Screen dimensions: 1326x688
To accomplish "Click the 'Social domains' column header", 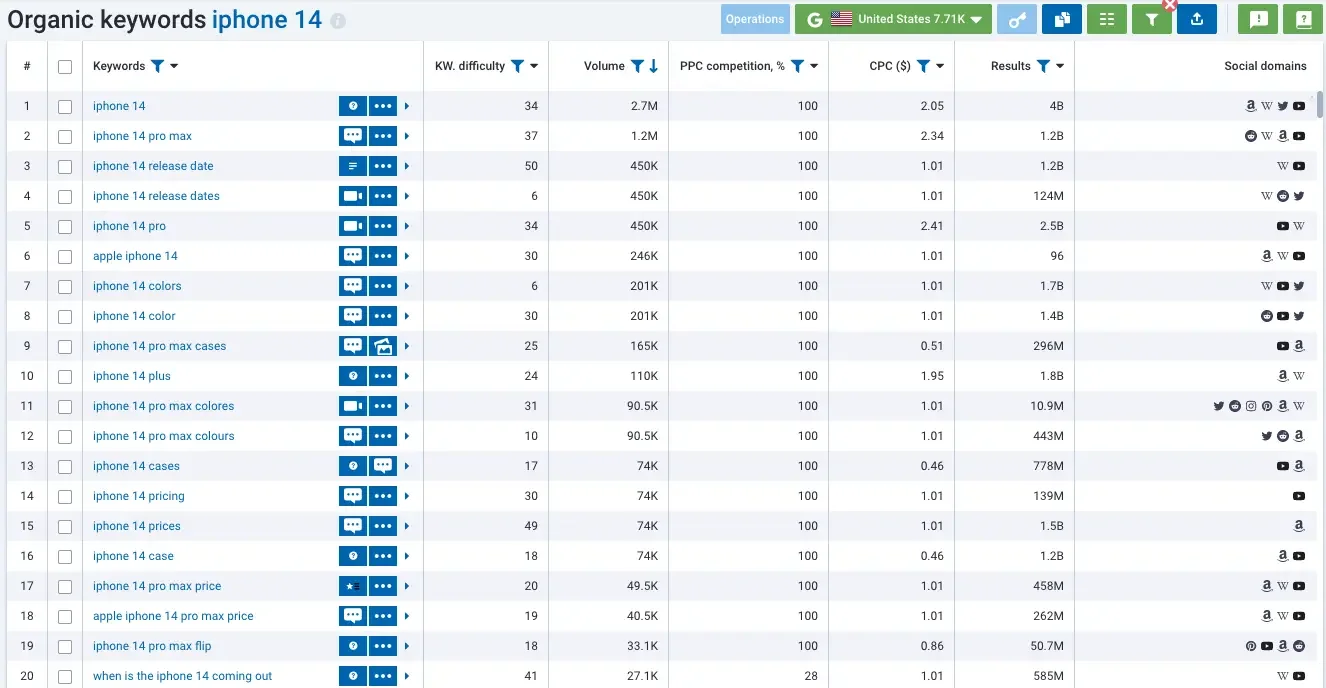I will [x=1265, y=66].
